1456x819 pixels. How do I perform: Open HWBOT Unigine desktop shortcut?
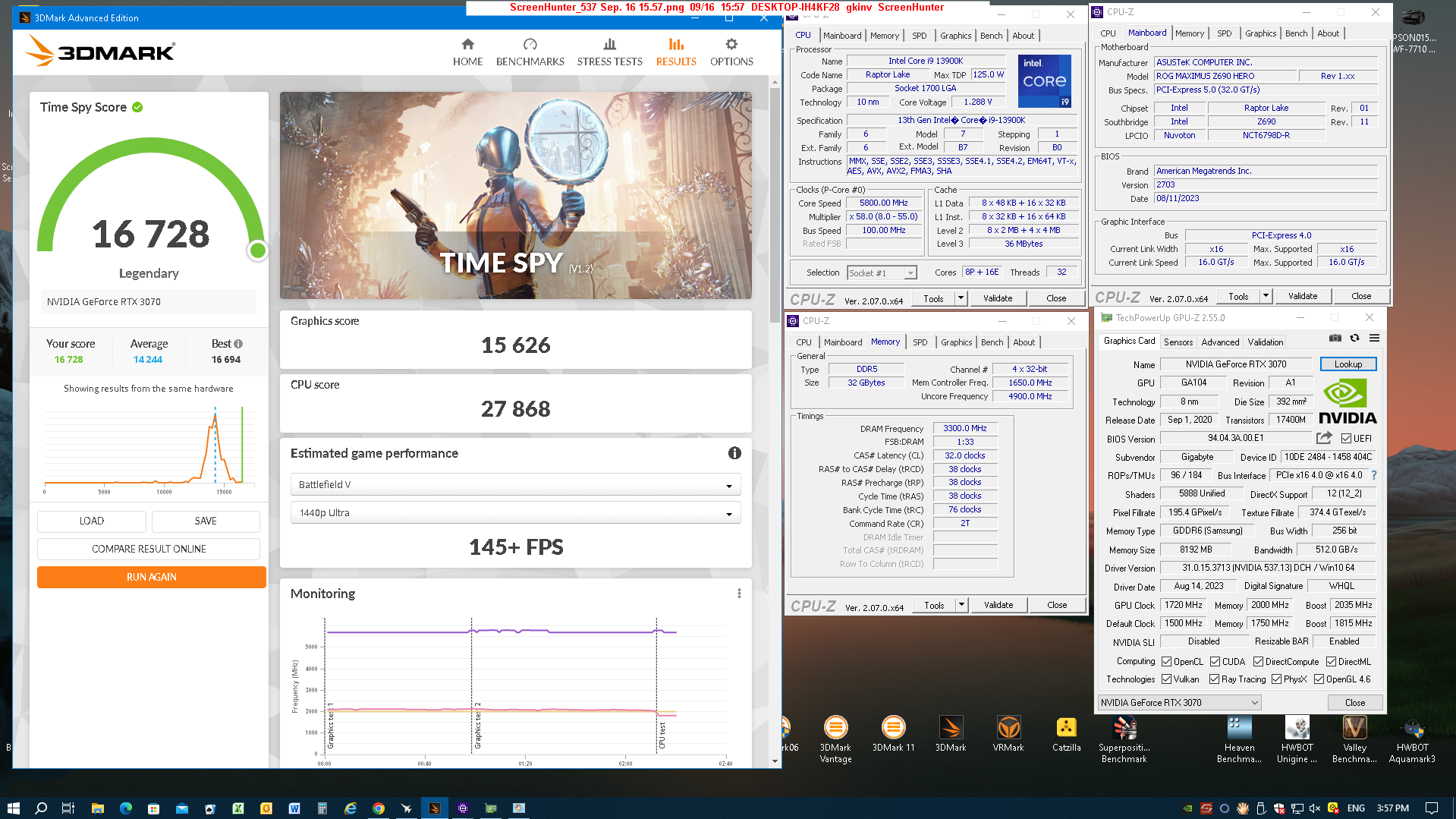[1297, 739]
